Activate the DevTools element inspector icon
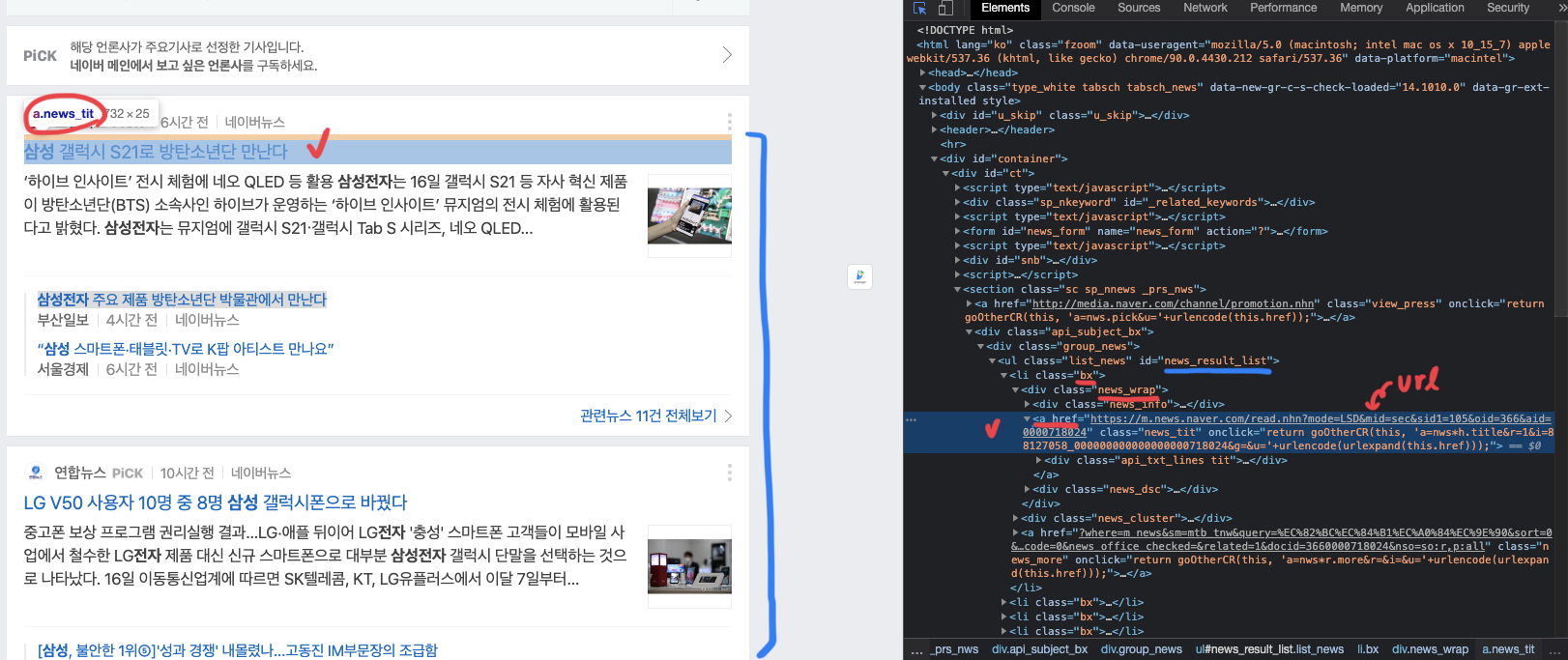This screenshot has width=1568, height=660. [x=919, y=8]
